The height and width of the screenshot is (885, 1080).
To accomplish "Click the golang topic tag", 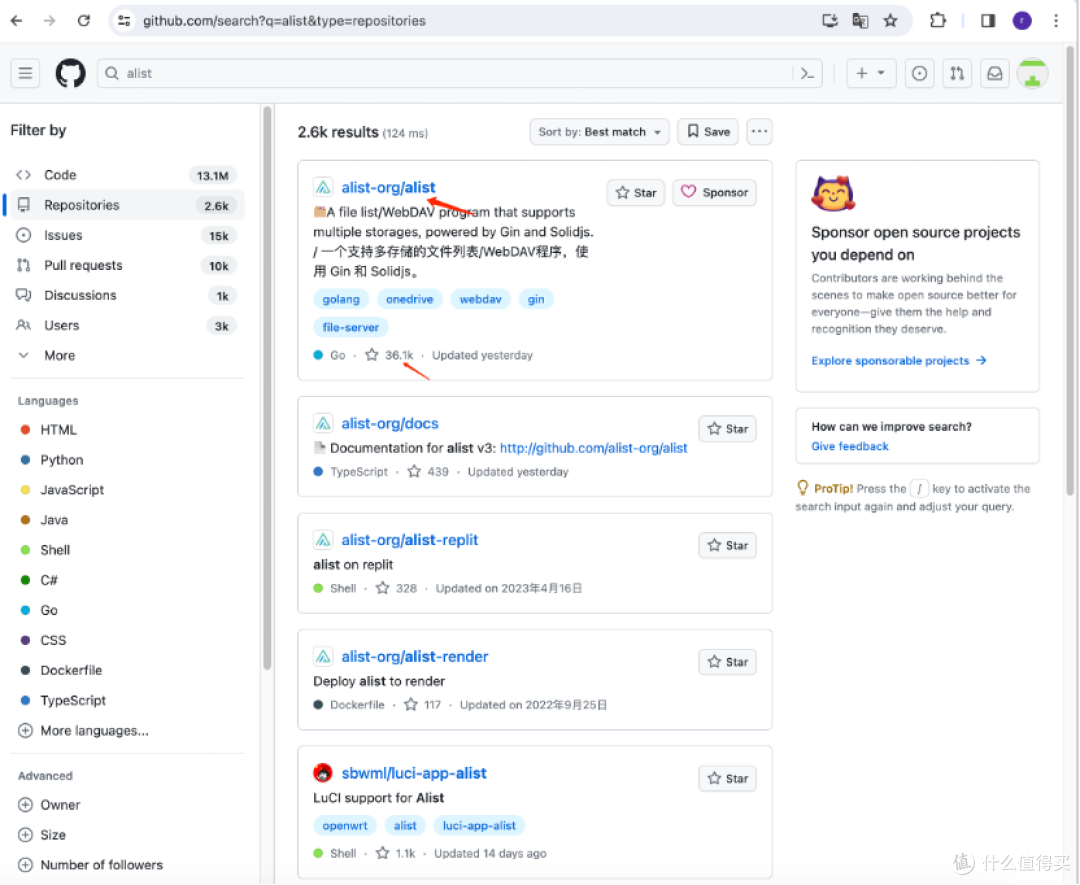I will click(341, 299).
